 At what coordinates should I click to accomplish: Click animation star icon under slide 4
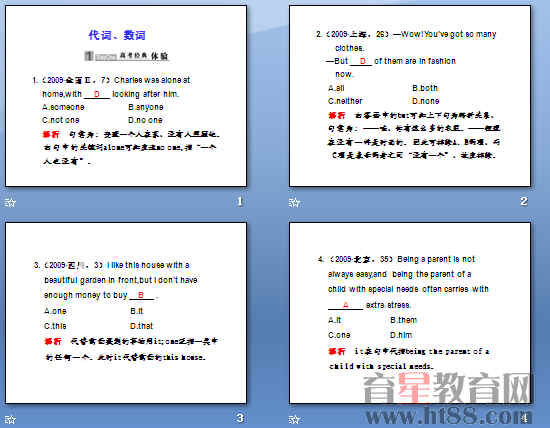pyautogui.click(x=295, y=420)
